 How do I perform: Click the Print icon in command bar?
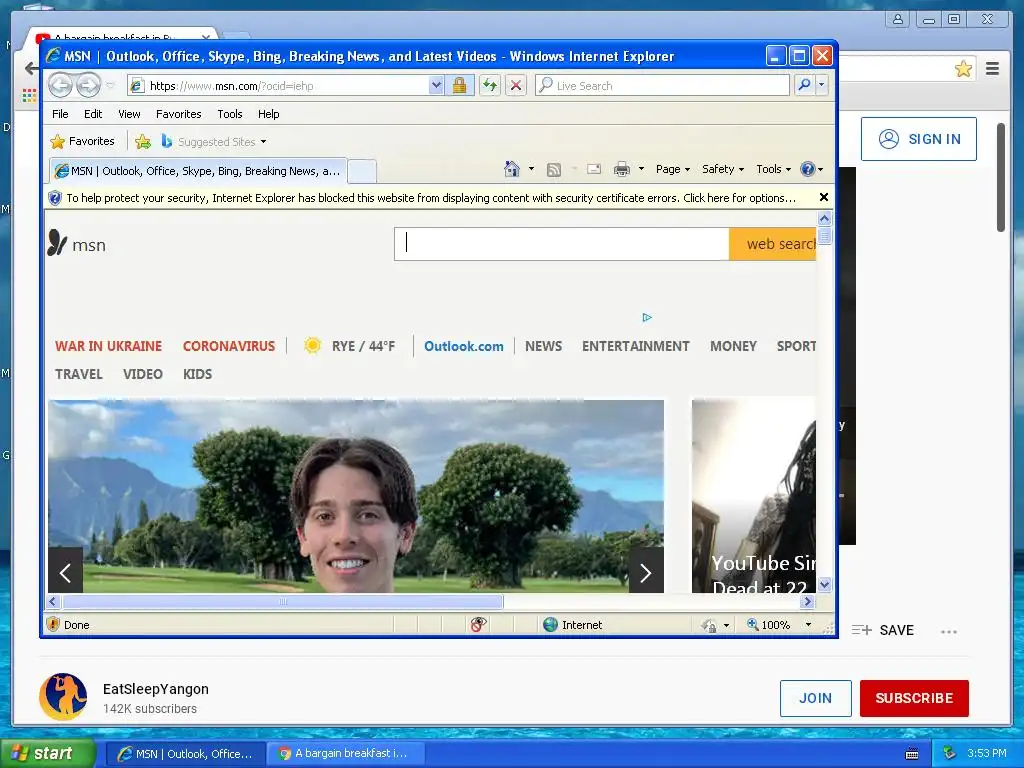tap(622, 169)
